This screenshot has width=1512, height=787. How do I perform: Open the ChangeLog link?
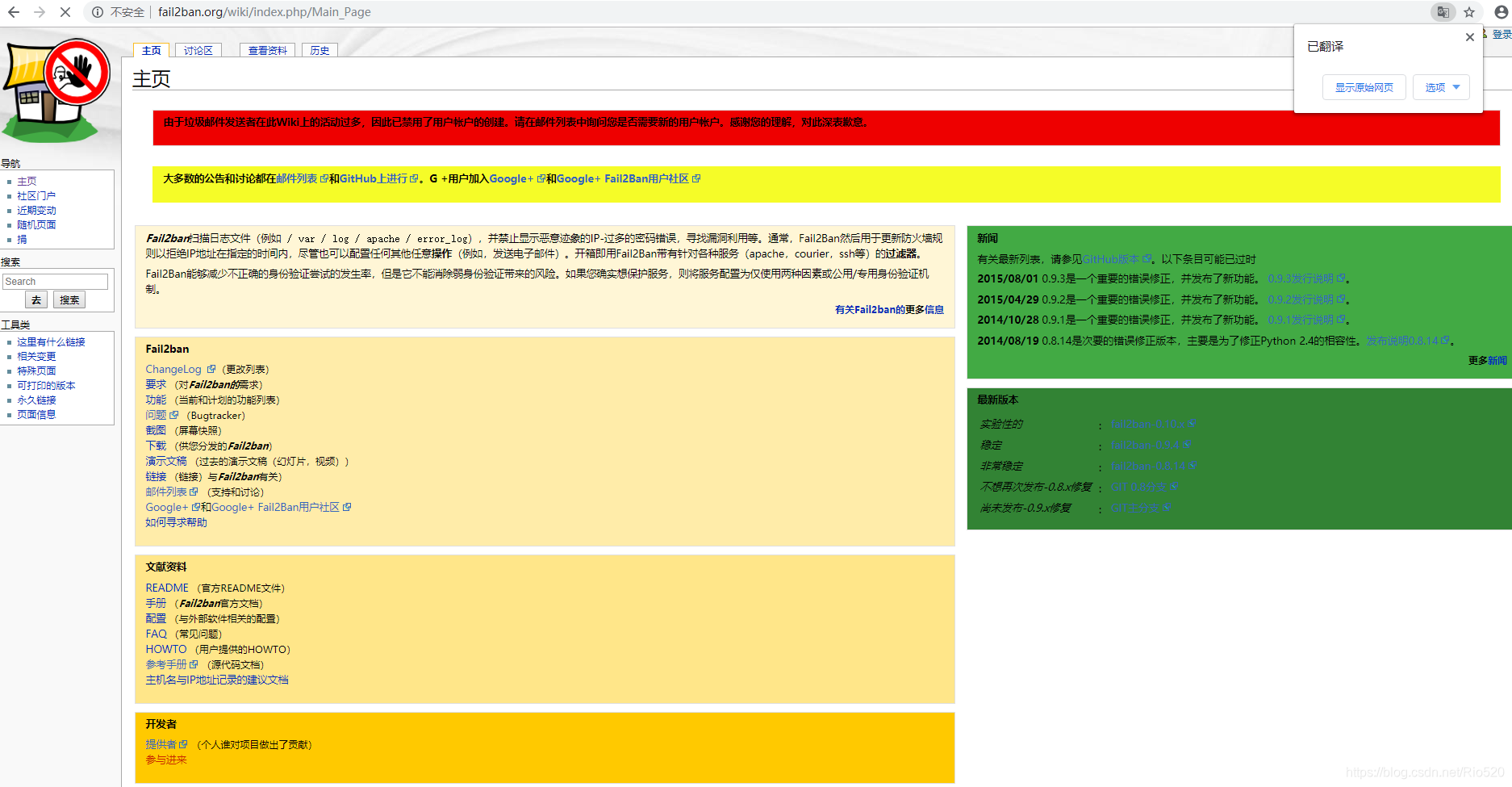tap(180, 369)
